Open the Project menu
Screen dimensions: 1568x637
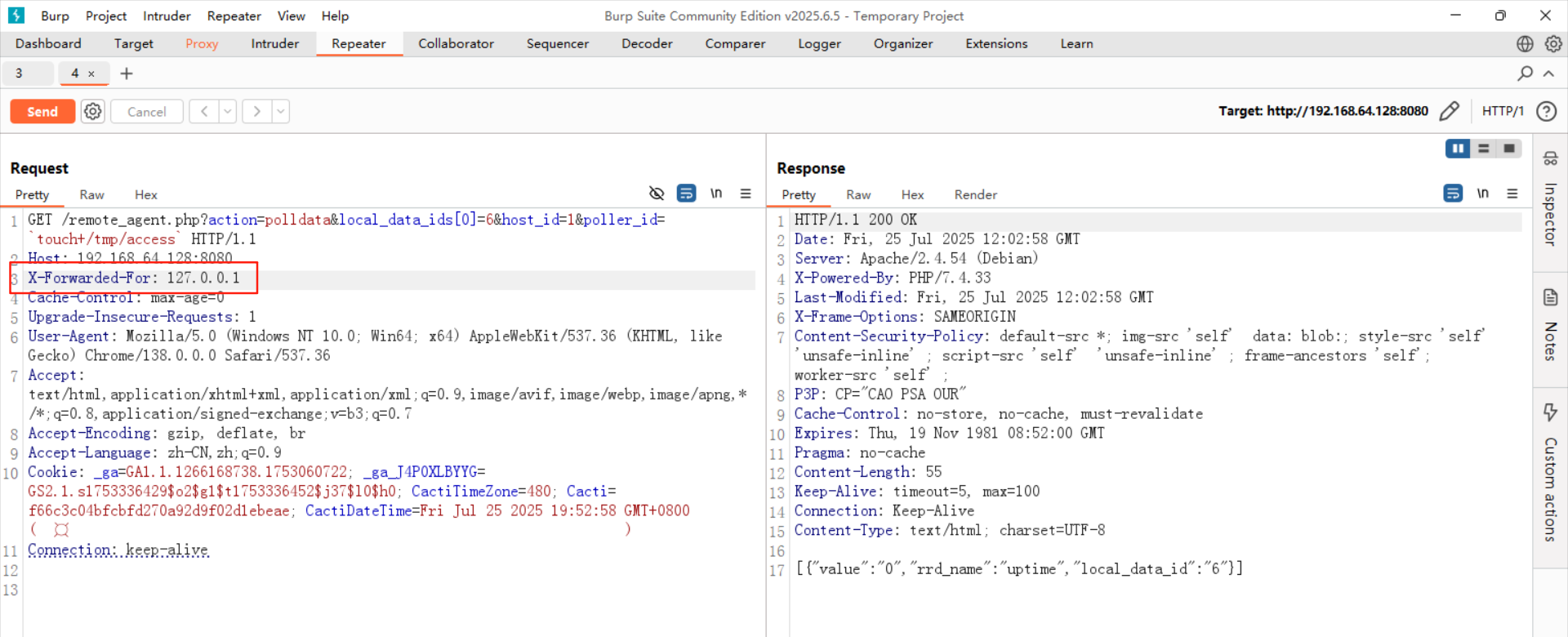point(106,16)
